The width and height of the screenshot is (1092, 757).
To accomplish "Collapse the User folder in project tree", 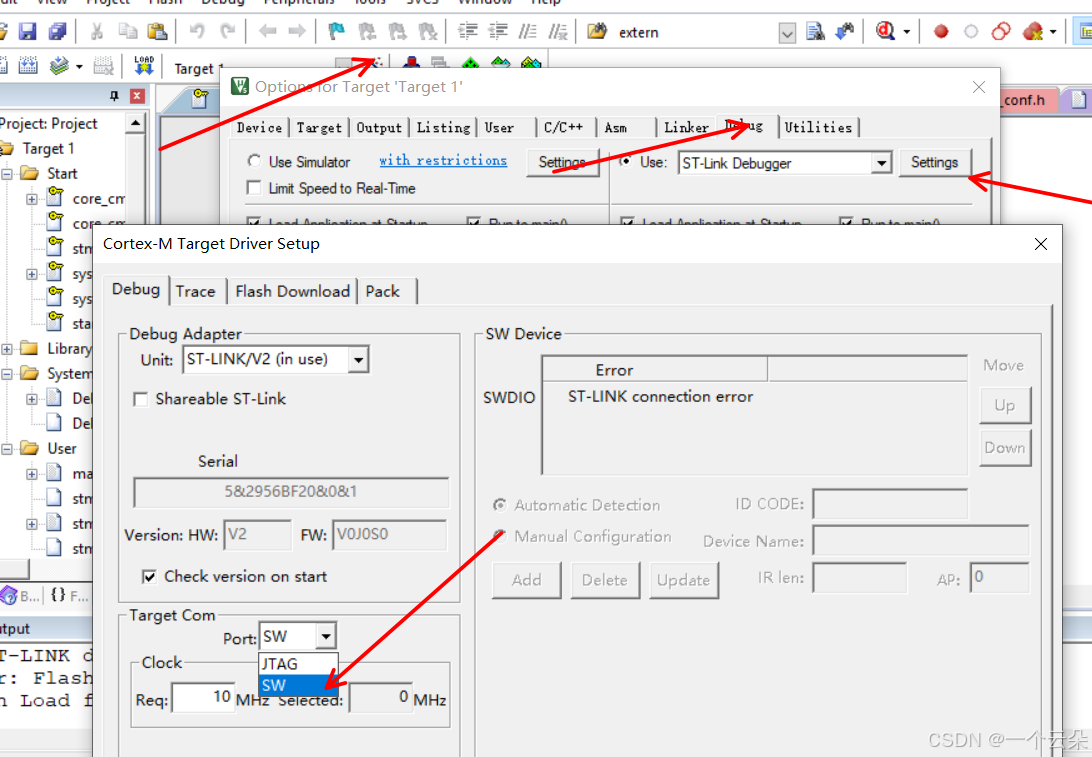I will [7, 449].
